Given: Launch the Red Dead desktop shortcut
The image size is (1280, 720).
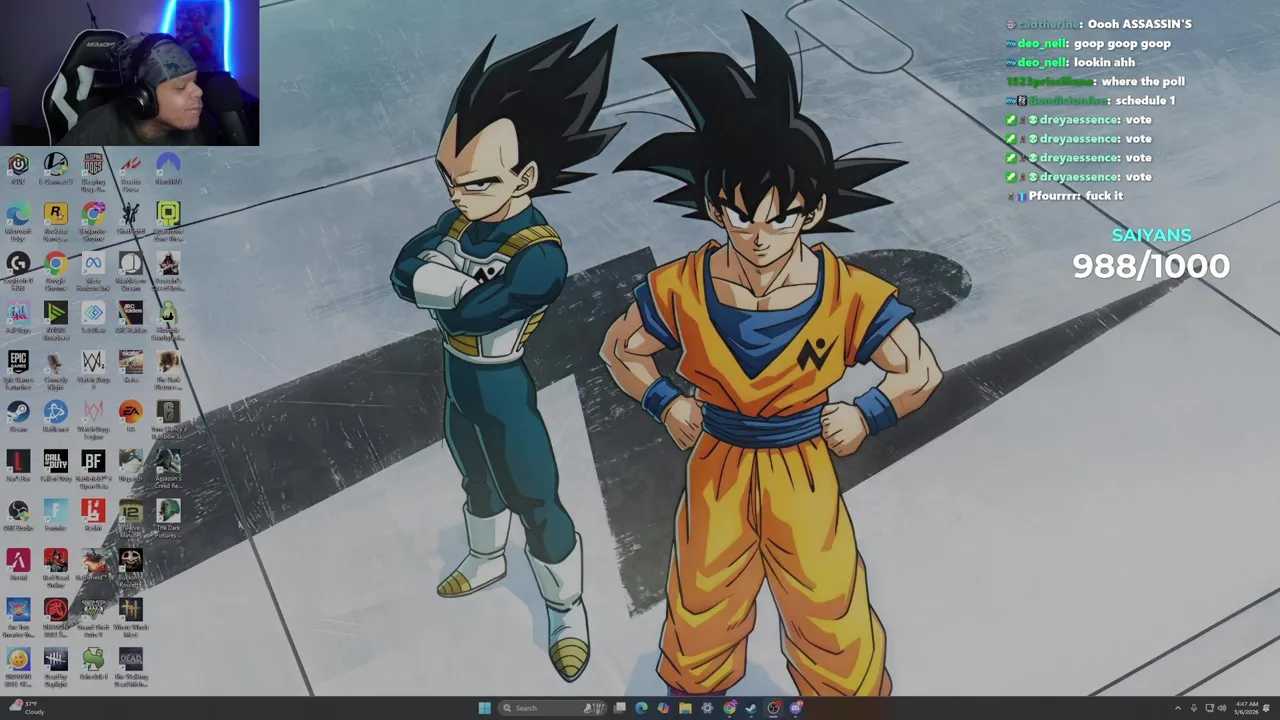Looking at the screenshot, I should [x=55, y=567].
